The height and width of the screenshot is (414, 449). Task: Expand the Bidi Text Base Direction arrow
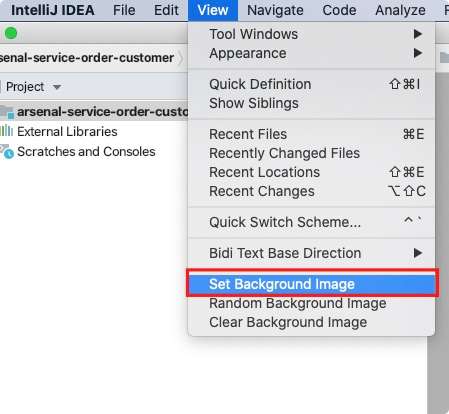pos(418,253)
